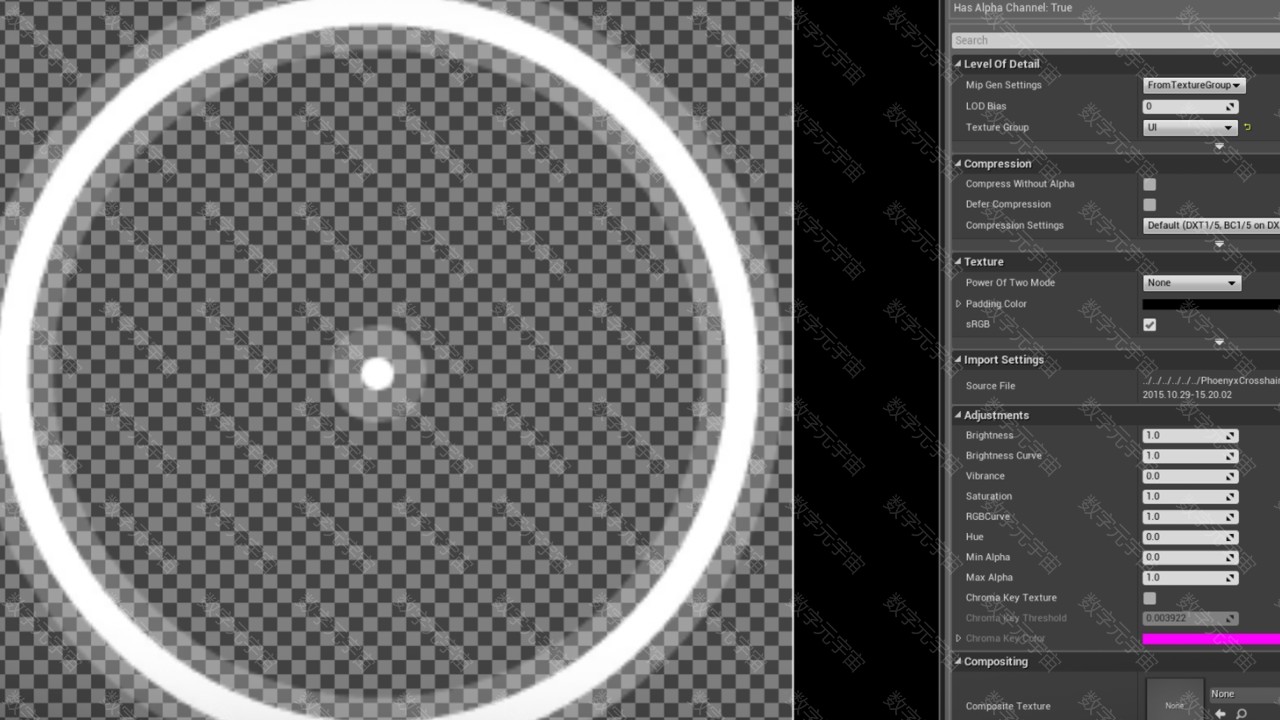Screen dimensions: 1280x720
Task: Click the Brightness value spinner handle
Action: tap(1231, 436)
